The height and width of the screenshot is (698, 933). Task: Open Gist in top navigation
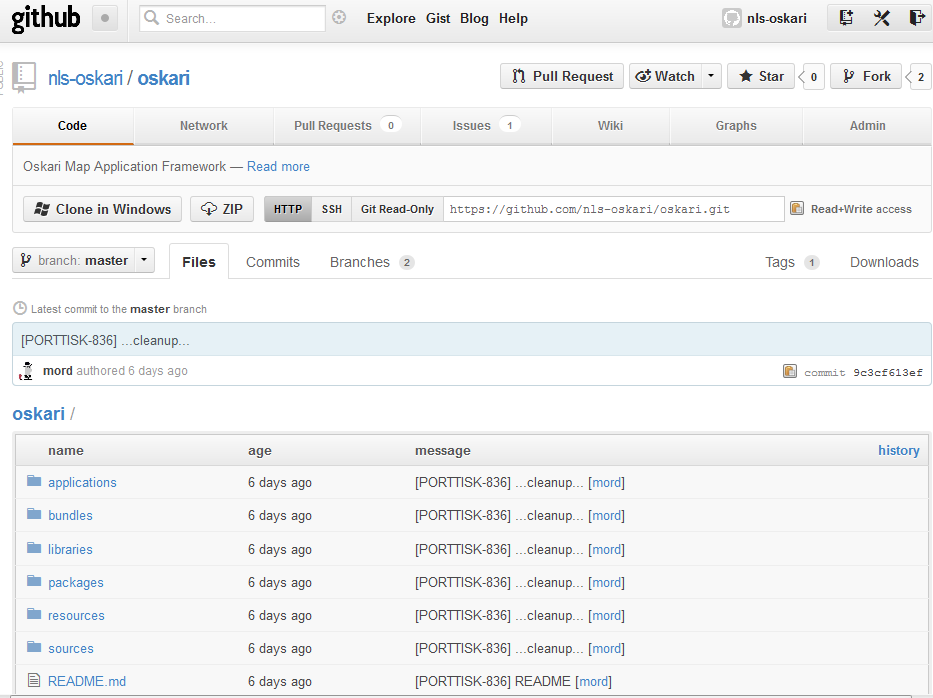[438, 18]
